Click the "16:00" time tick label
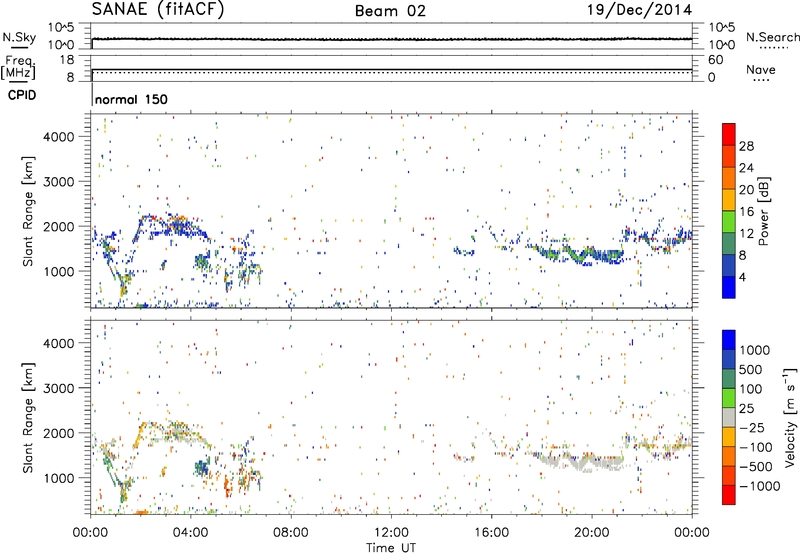800x554 pixels. click(x=491, y=533)
